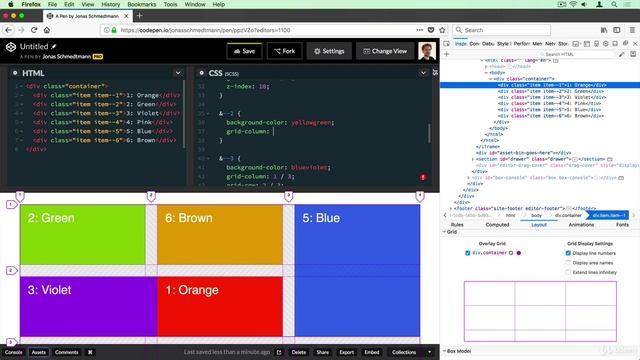Click the eyedropper icon in inspector
The height and width of the screenshot is (360, 640).
click(622, 54)
